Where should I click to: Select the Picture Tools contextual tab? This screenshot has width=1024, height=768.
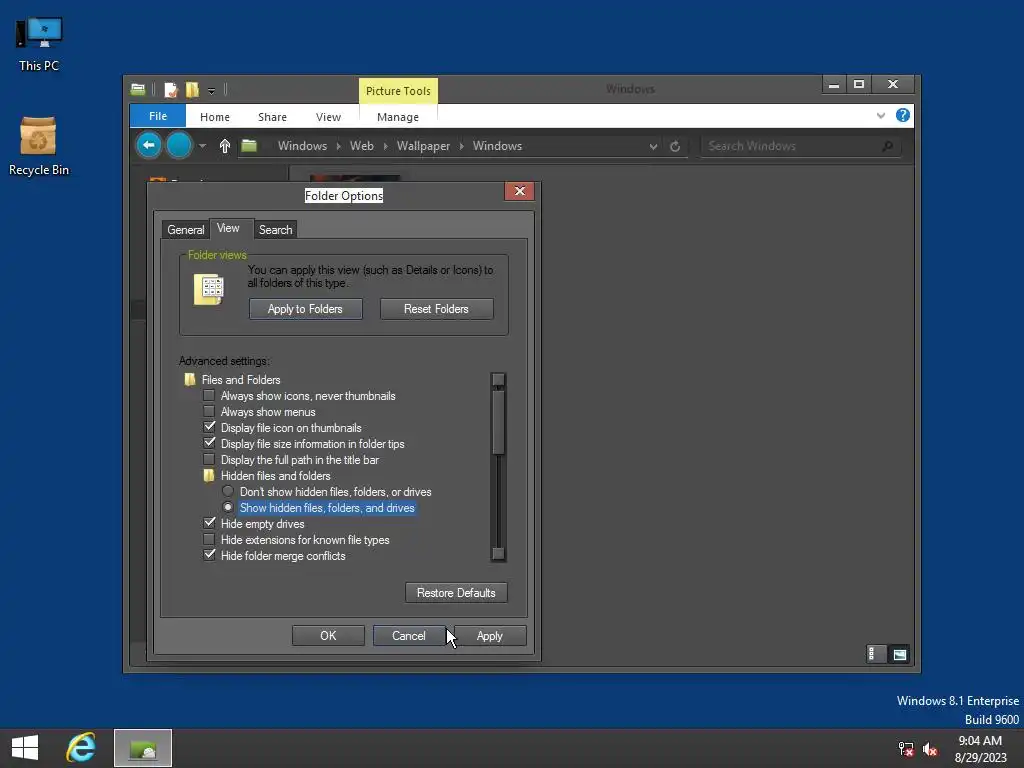(398, 91)
